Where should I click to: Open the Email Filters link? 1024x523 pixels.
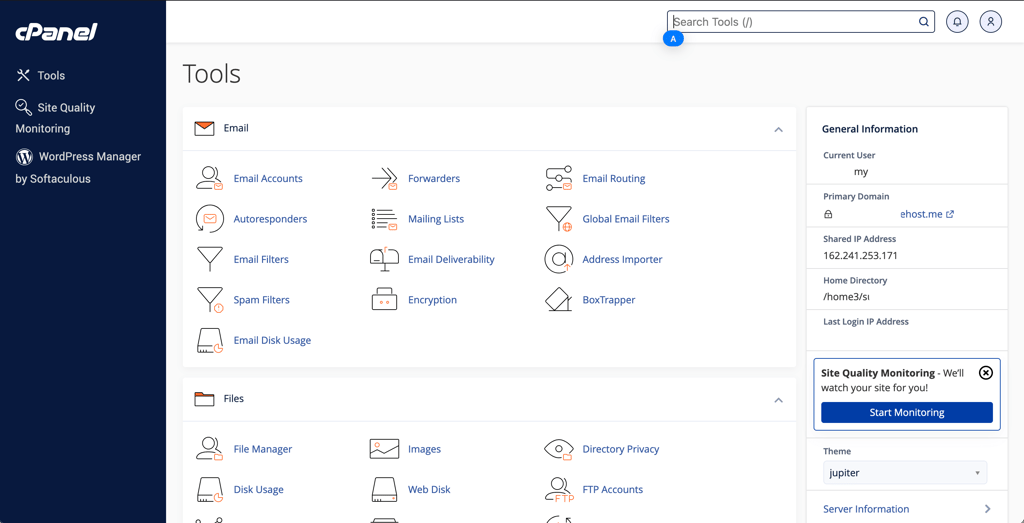tap(261, 259)
